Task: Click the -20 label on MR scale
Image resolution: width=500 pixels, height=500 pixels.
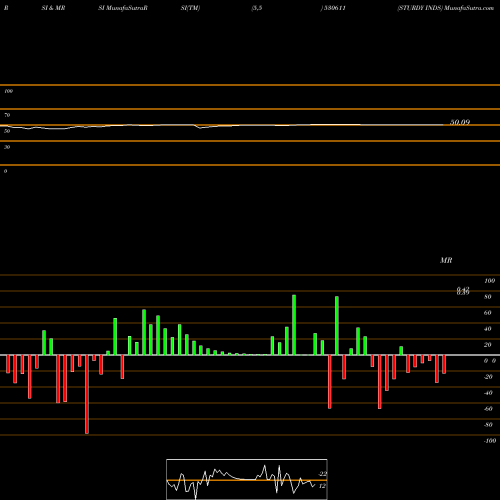Action: point(488,377)
